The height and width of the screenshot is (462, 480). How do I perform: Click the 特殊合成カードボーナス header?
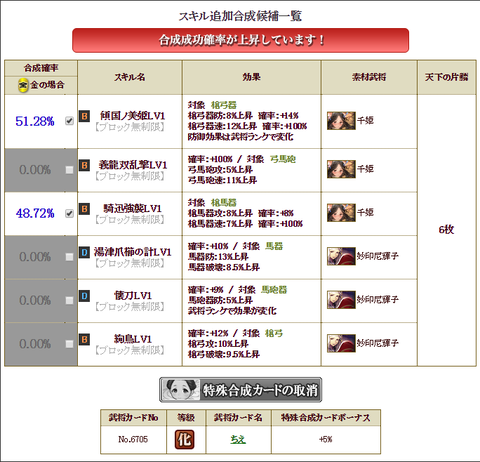(326, 418)
